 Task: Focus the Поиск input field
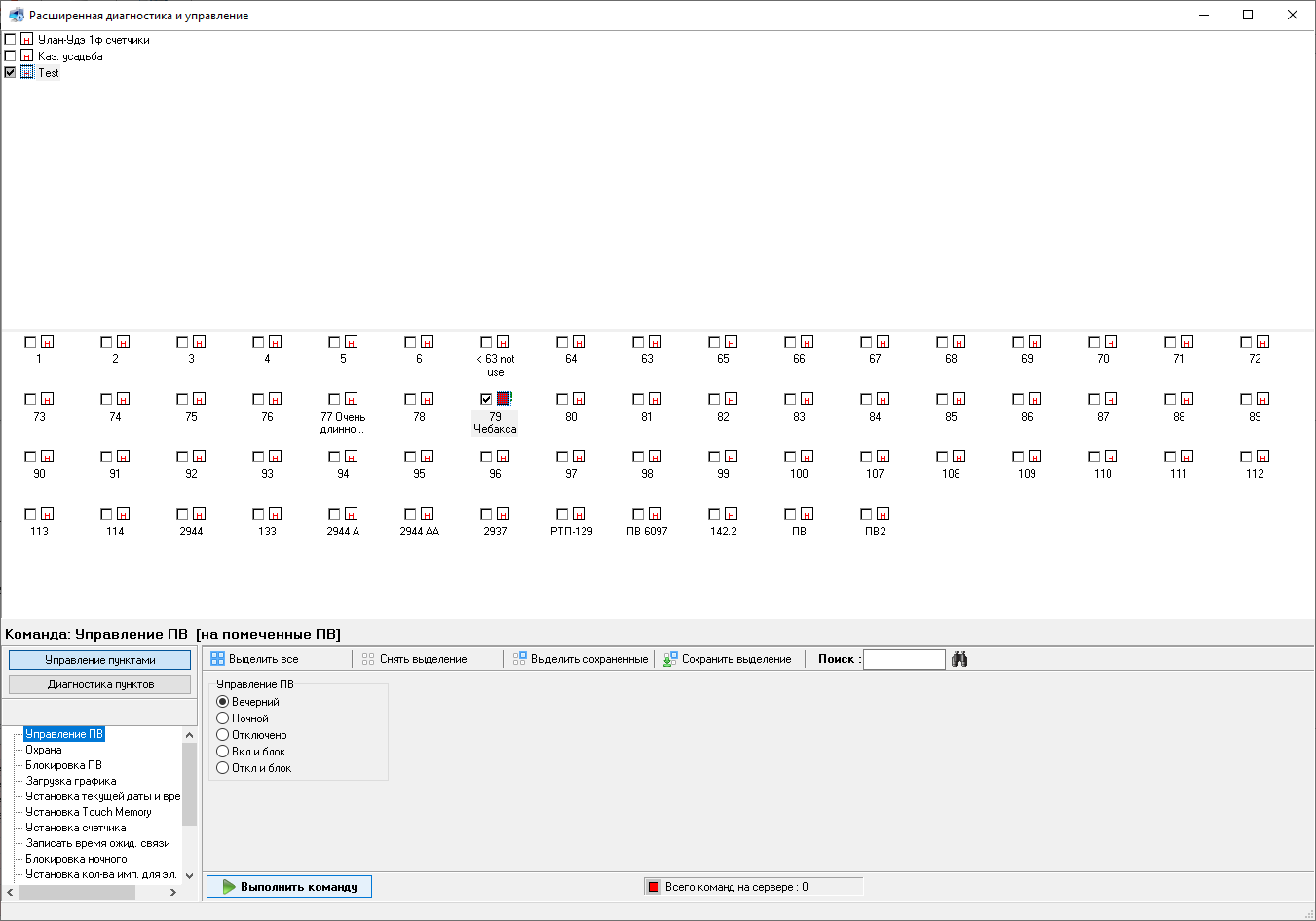tap(904, 659)
